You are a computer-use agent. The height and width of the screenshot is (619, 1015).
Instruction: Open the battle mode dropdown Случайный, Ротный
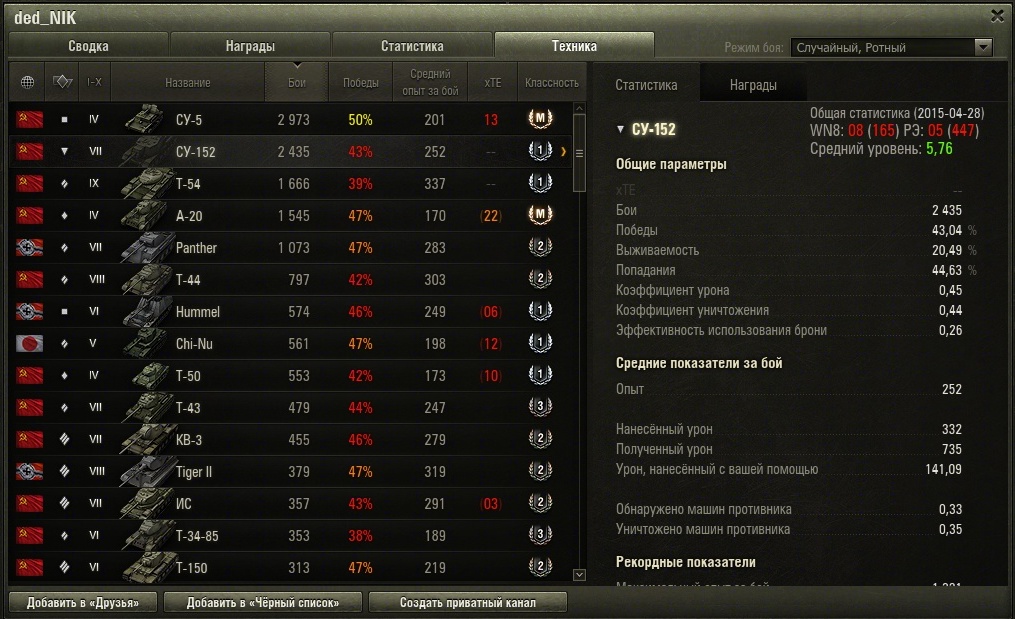pos(891,47)
